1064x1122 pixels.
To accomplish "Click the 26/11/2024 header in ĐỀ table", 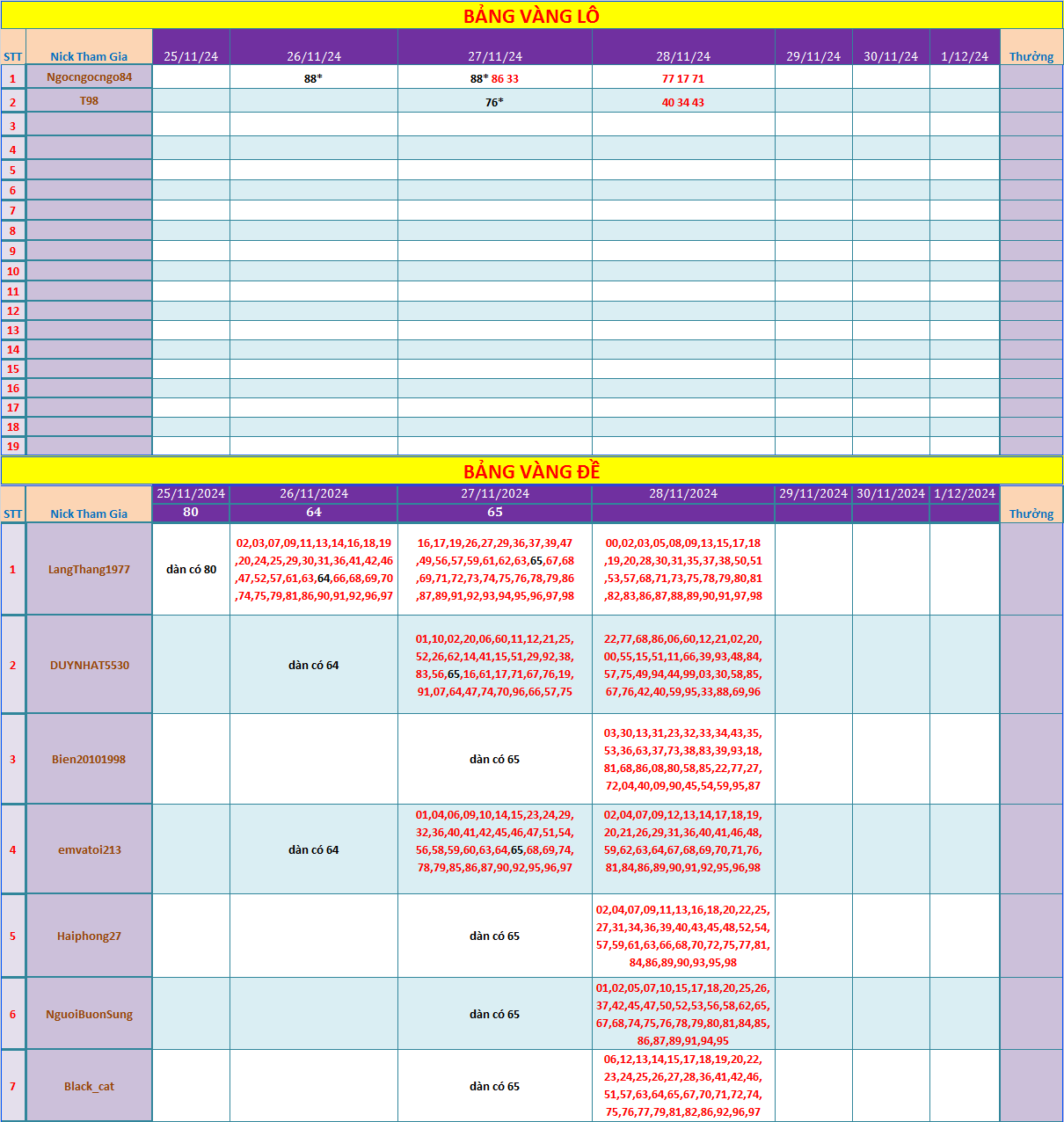I will pyautogui.click(x=314, y=493).
